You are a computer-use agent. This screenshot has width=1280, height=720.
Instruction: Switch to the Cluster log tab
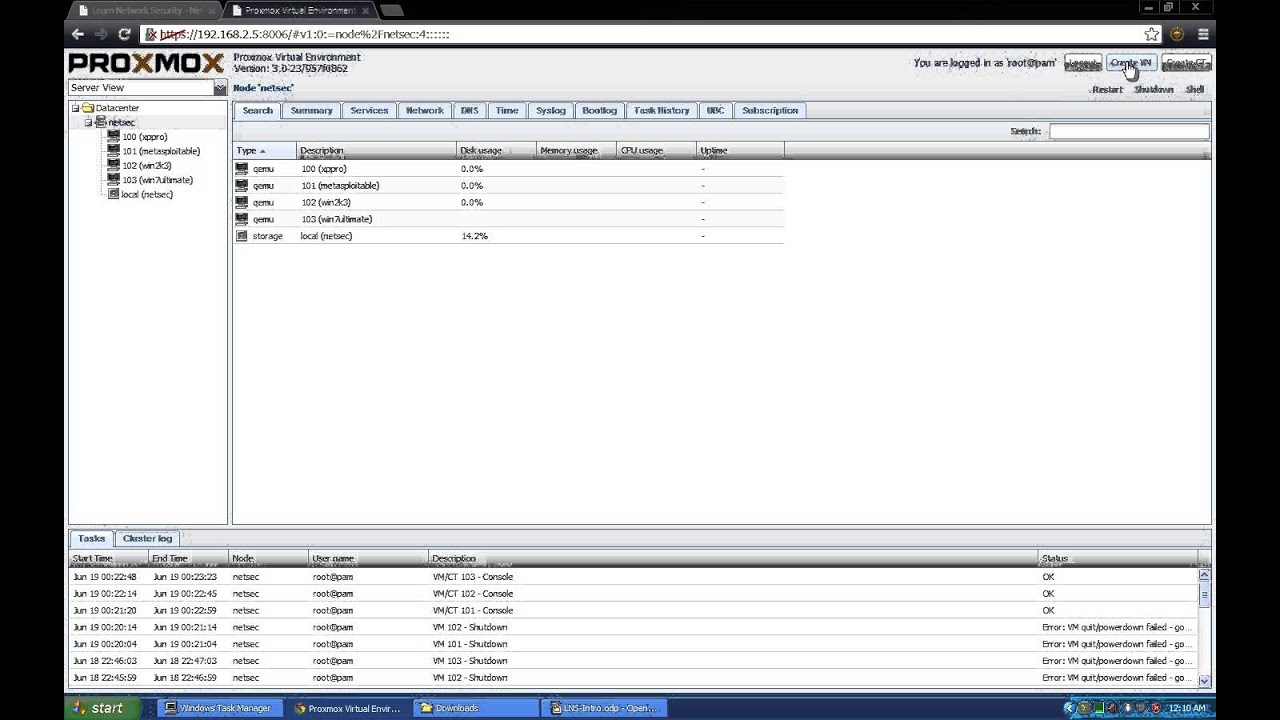(x=147, y=539)
